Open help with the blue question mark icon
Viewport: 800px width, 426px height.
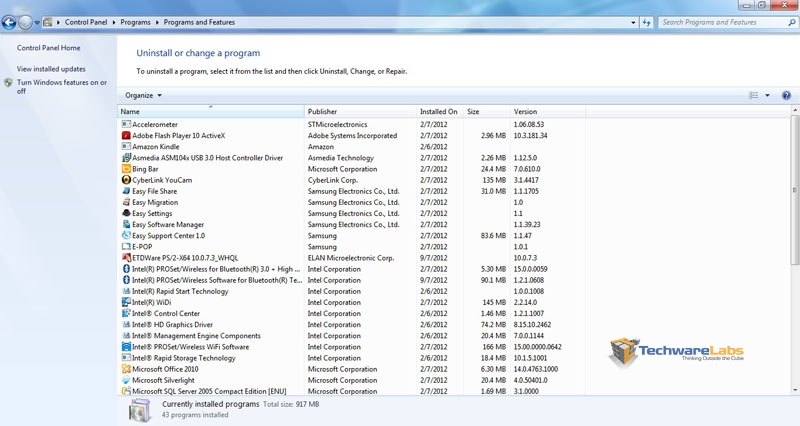786,95
